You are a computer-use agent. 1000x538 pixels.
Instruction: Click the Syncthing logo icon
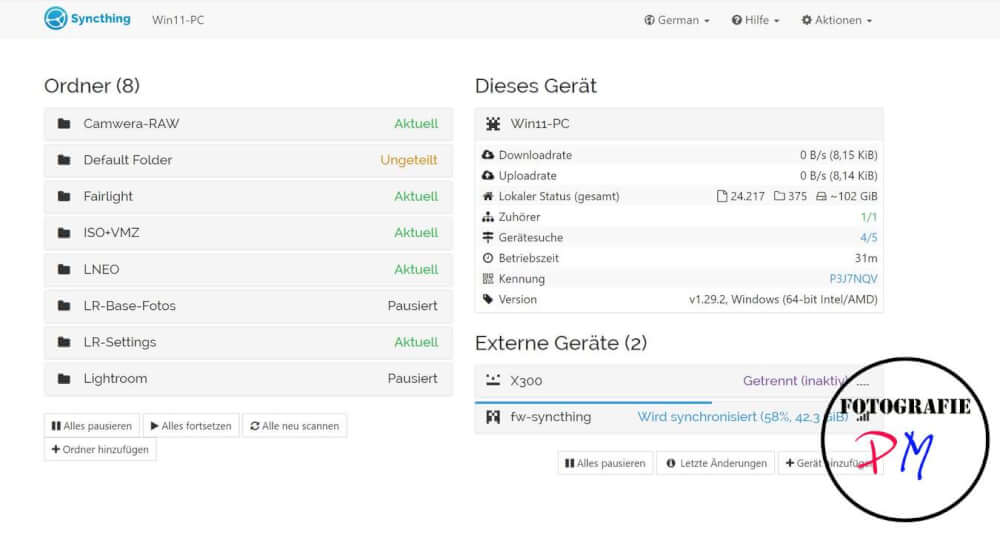(x=55, y=18)
